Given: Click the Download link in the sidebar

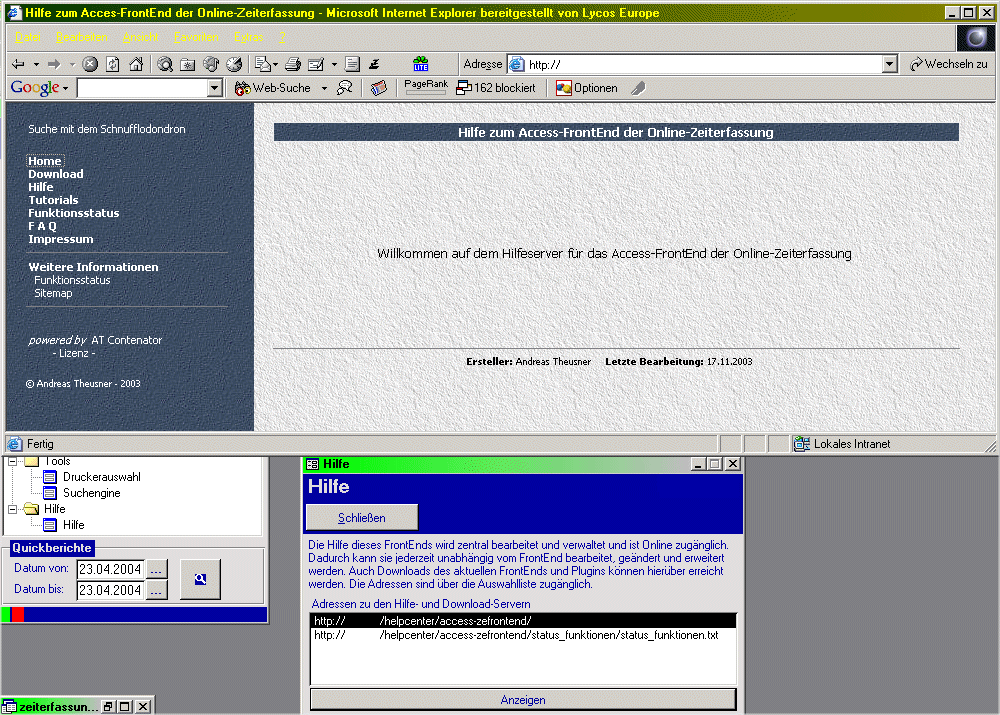Looking at the screenshot, I should pos(55,173).
